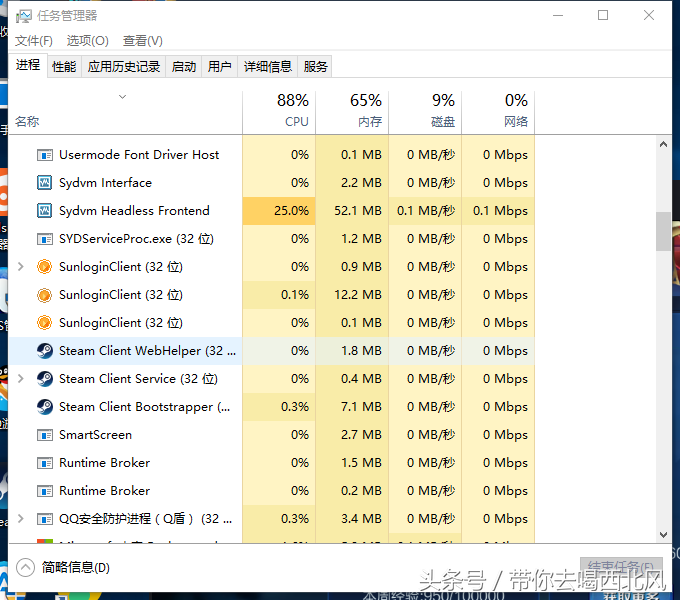This screenshot has width=680, height=600.
Task: Maximize the Task Manager window
Action: (x=603, y=15)
